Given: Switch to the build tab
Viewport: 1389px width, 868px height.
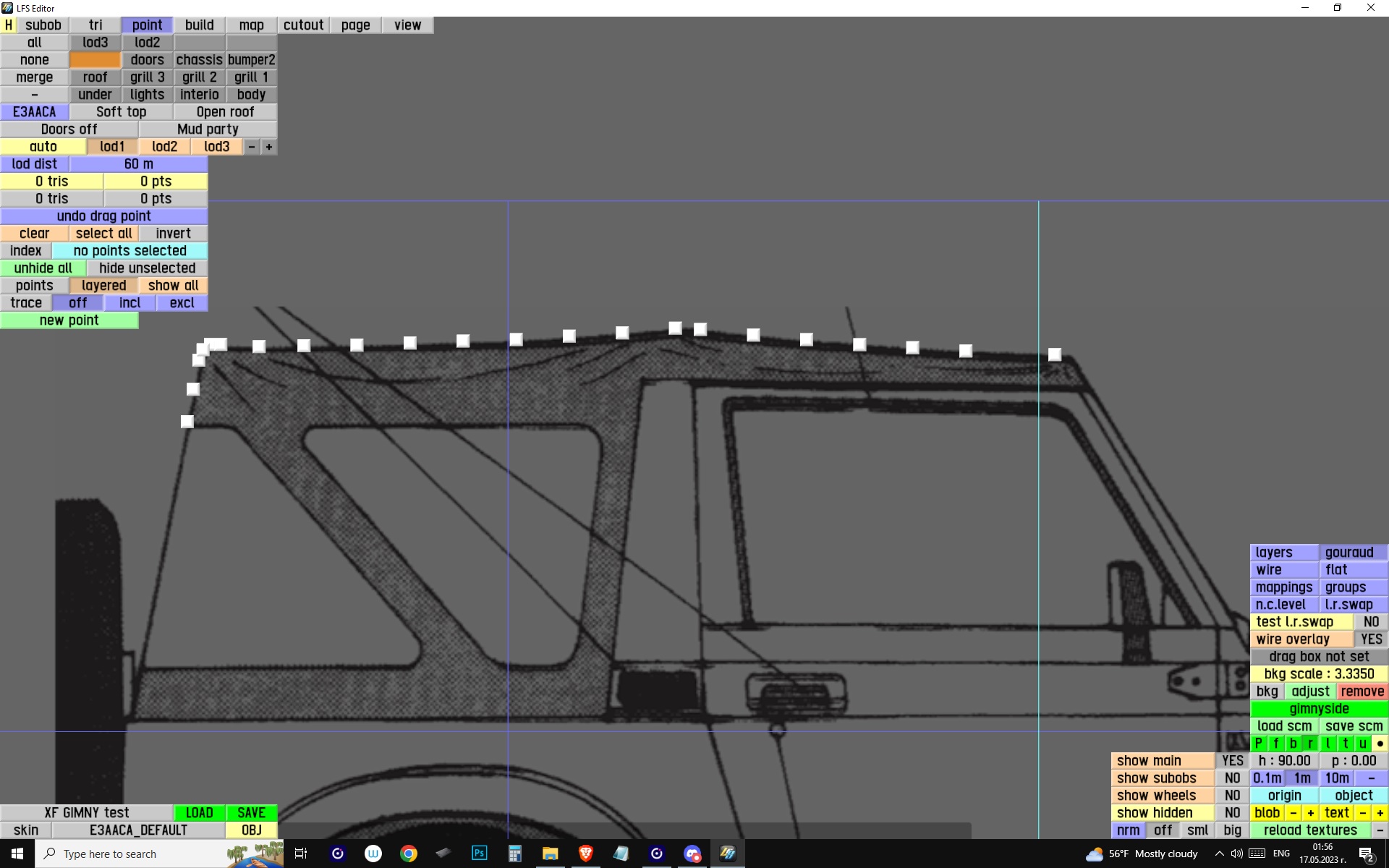Looking at the screenshot, I should pos(199,25).
